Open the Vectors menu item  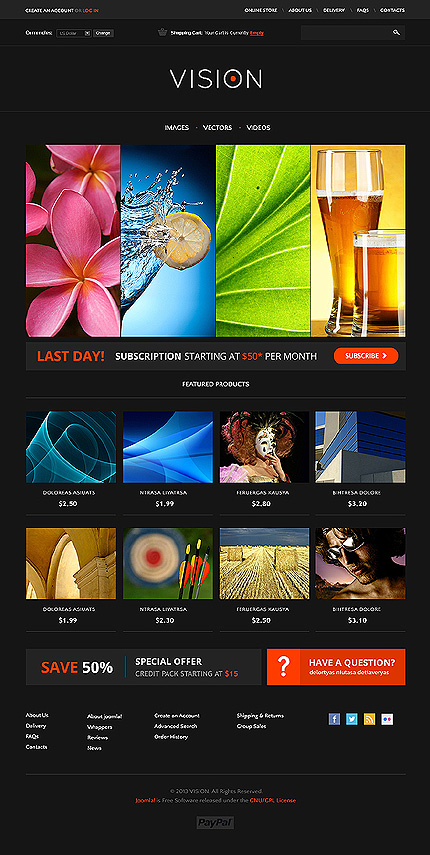tap(217, 128)
